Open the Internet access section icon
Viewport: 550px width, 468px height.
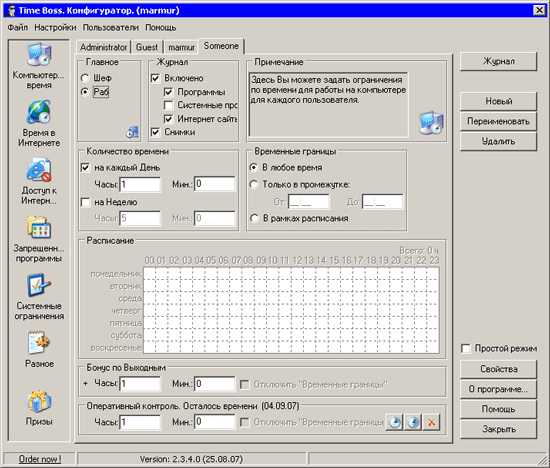(39, 170)
